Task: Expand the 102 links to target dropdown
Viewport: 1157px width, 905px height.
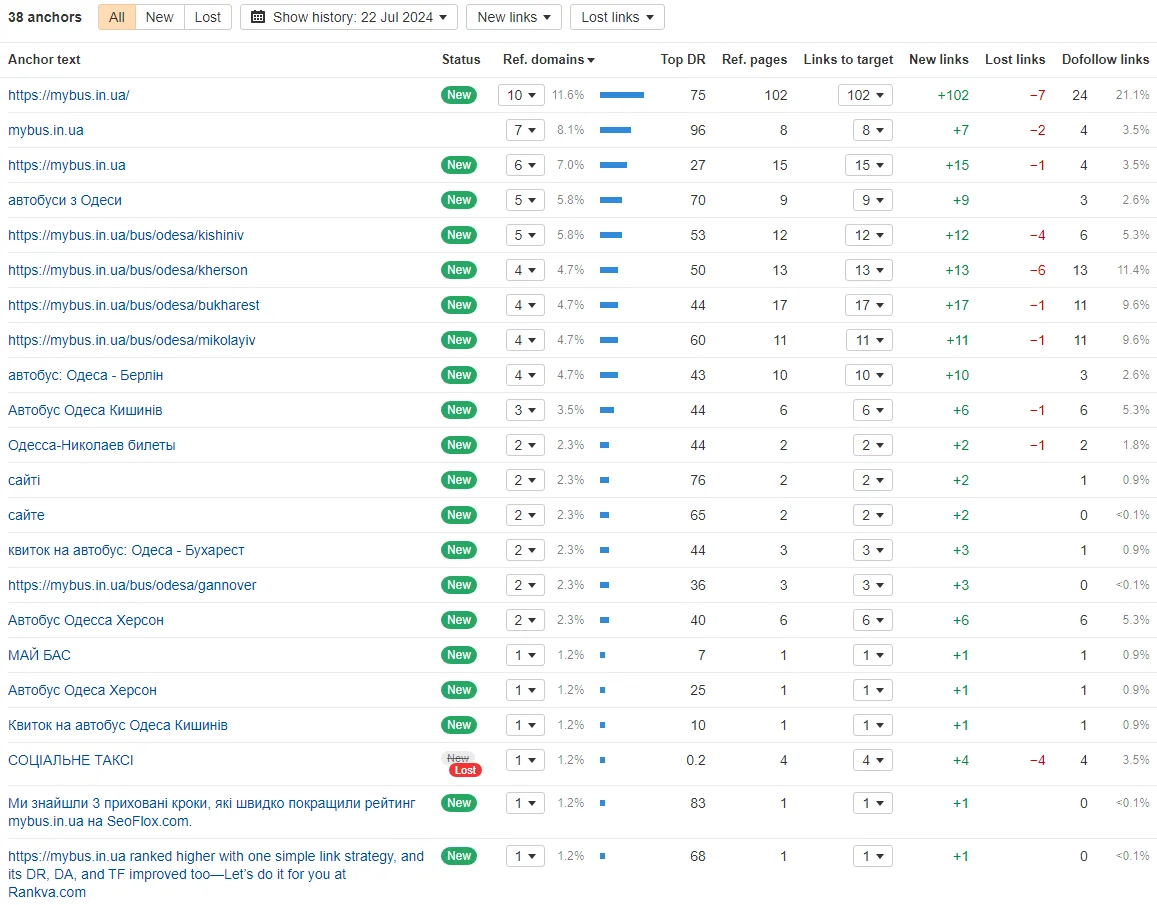Action: point(865,95)
